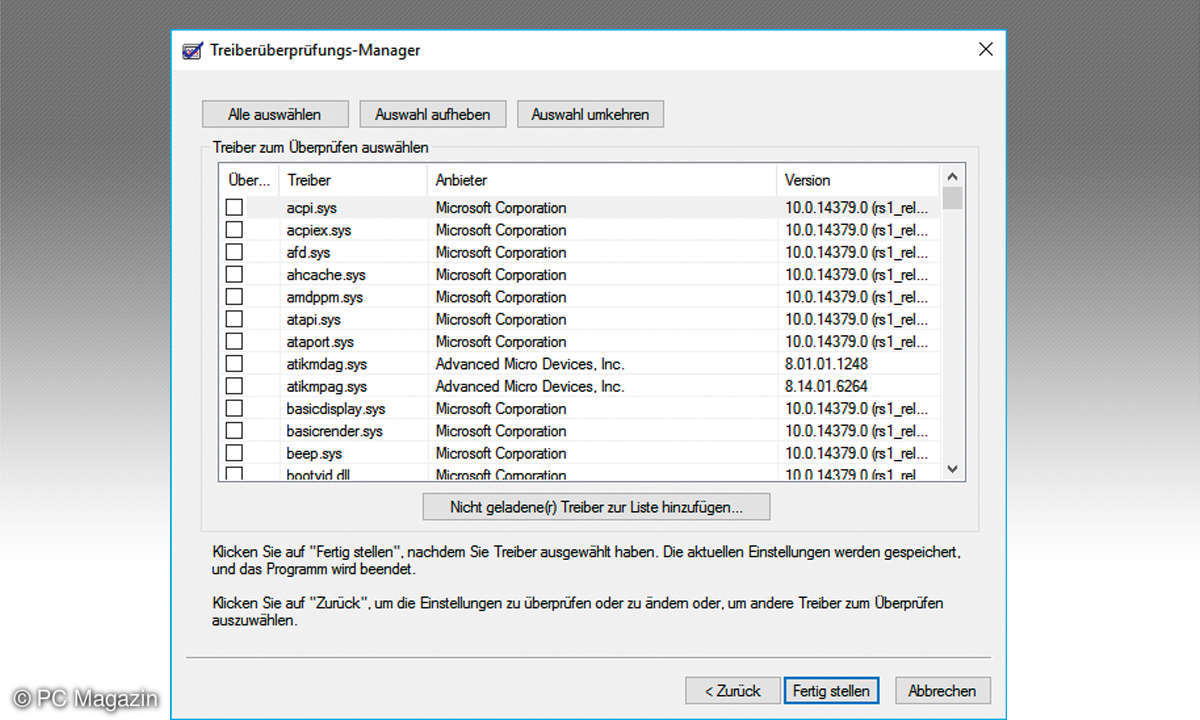
Task: Click the driver list scrollbar thumb
Action: pos(952,198)
